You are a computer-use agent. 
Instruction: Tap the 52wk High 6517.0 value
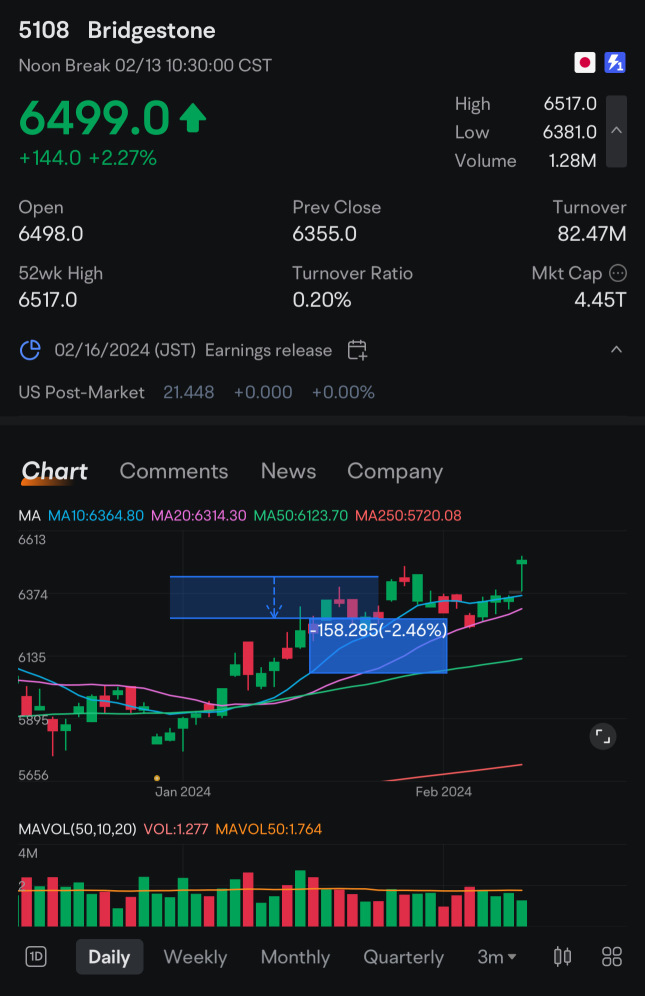[x=48, y=299]
